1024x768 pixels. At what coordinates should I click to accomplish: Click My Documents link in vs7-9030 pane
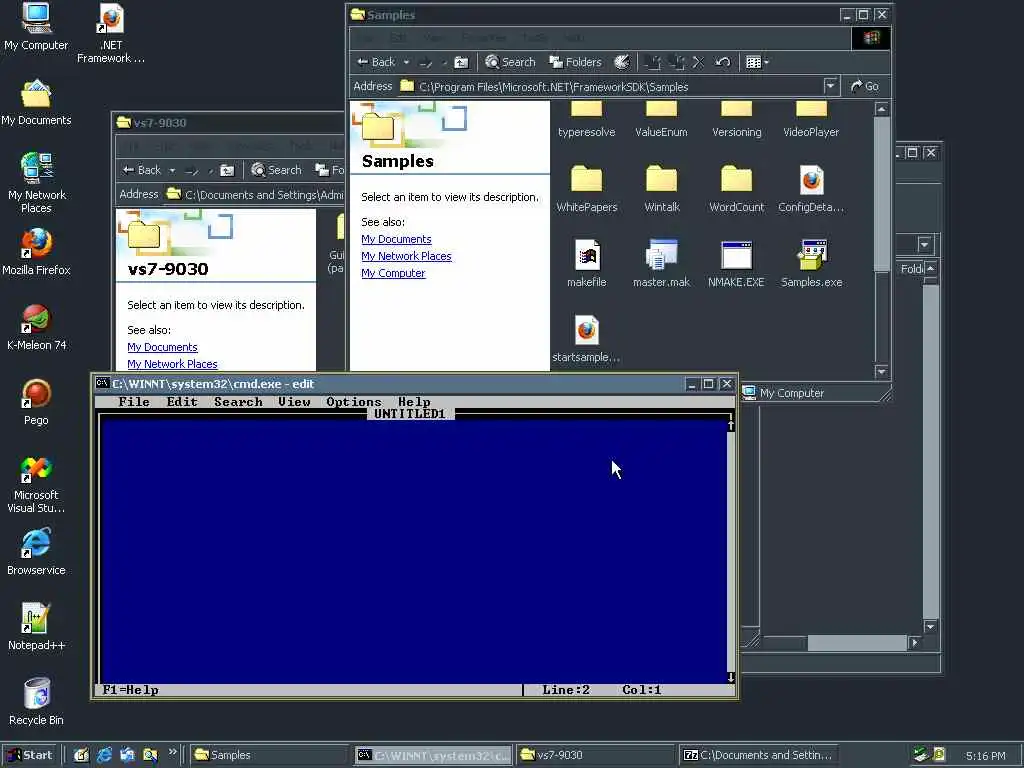coord(162,347)
